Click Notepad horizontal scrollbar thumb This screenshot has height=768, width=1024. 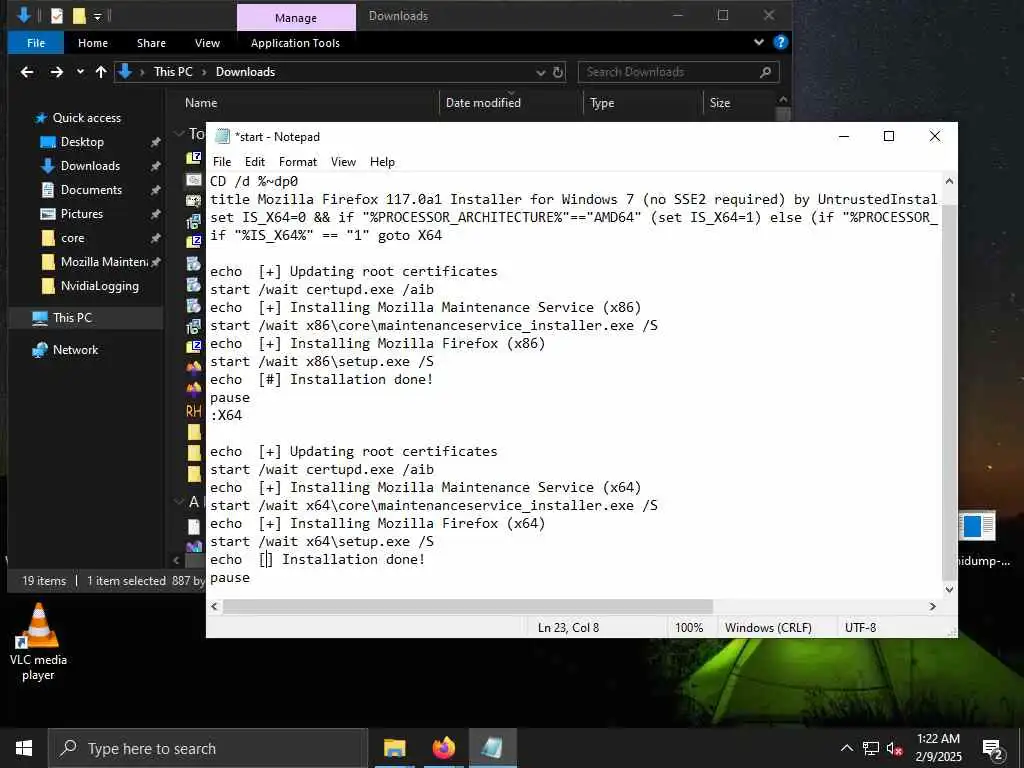coord(468,607)
